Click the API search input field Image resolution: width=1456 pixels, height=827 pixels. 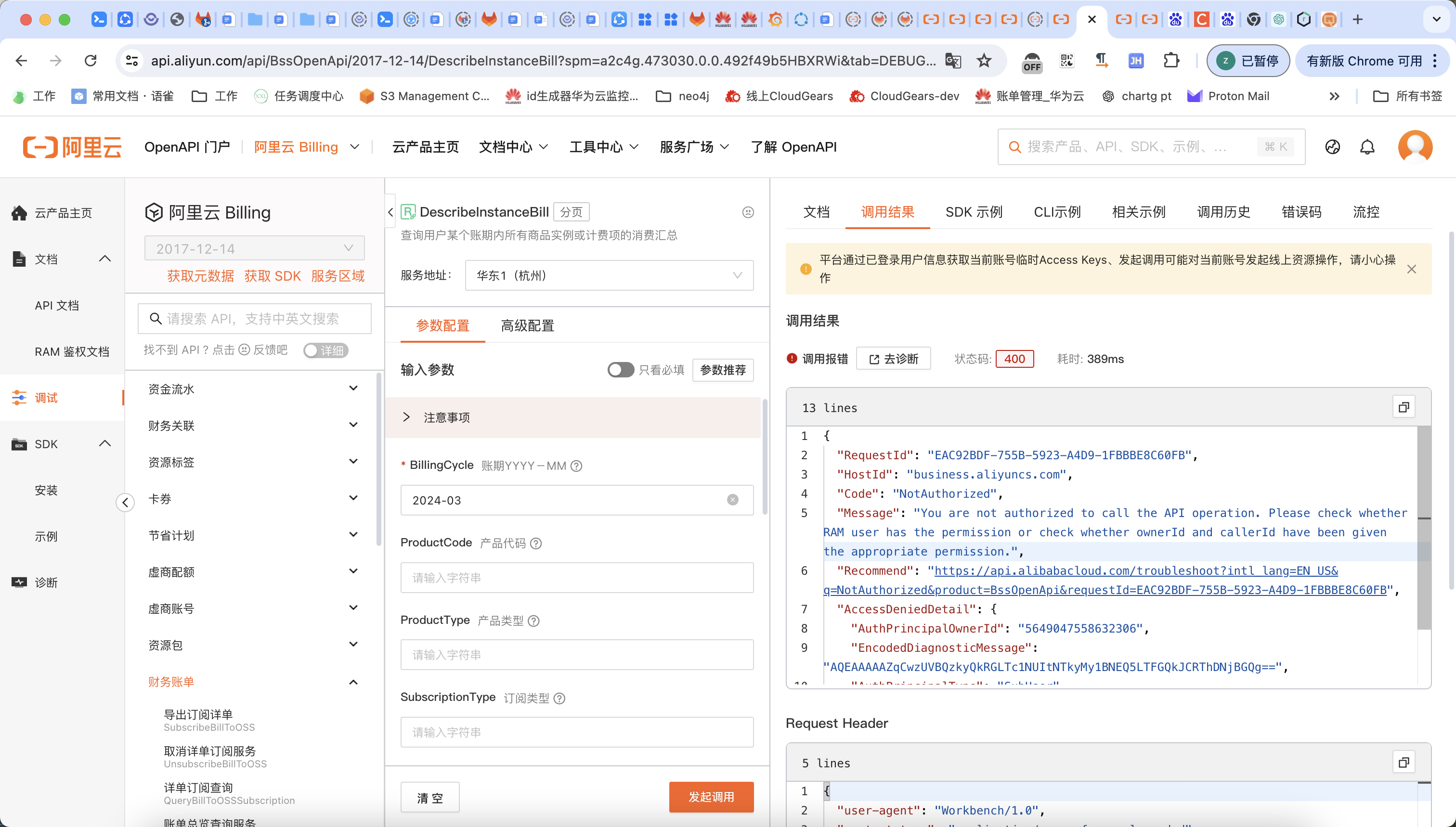255,319
